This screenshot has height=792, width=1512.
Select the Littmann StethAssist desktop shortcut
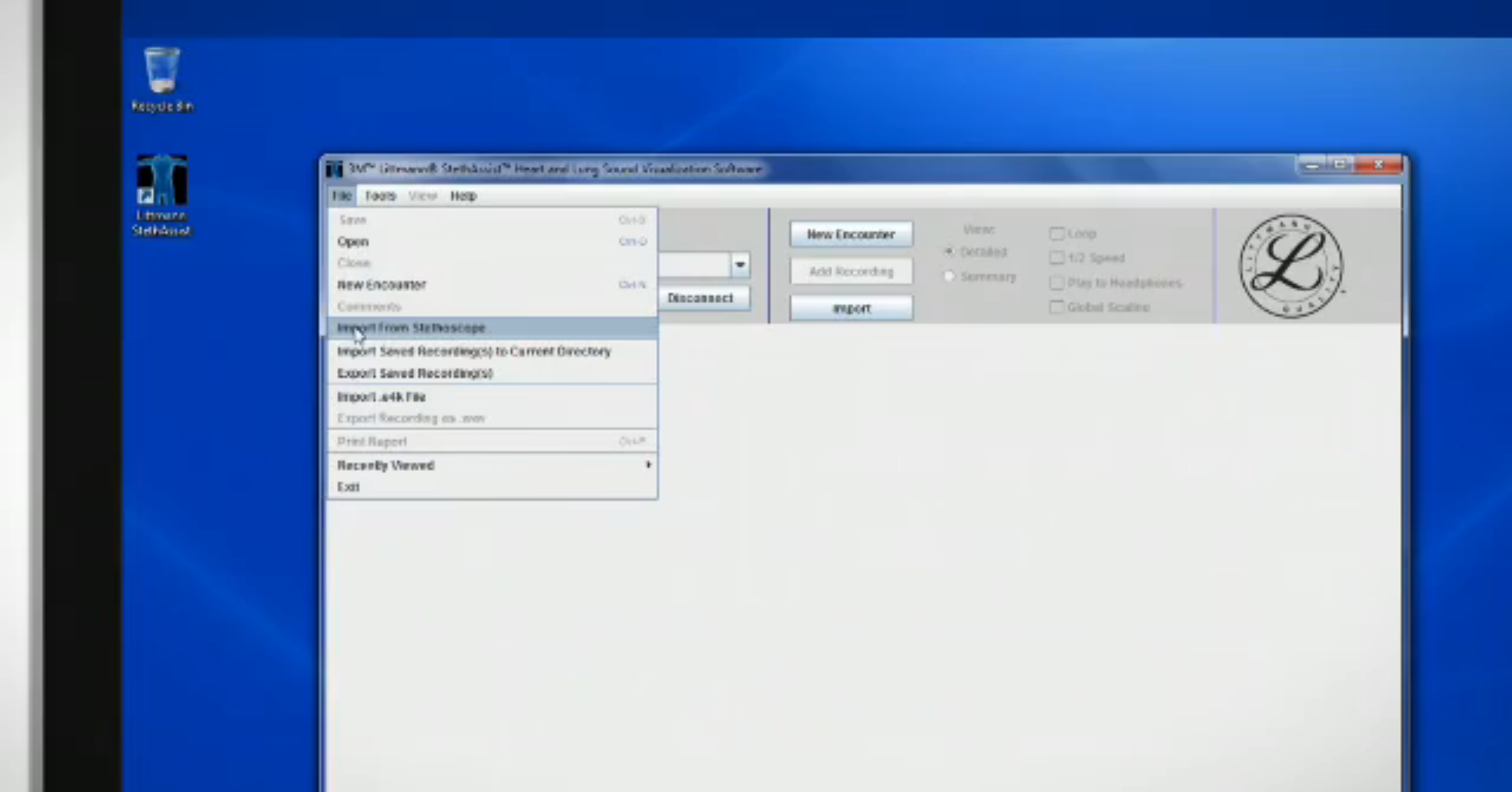pos(161,195)
